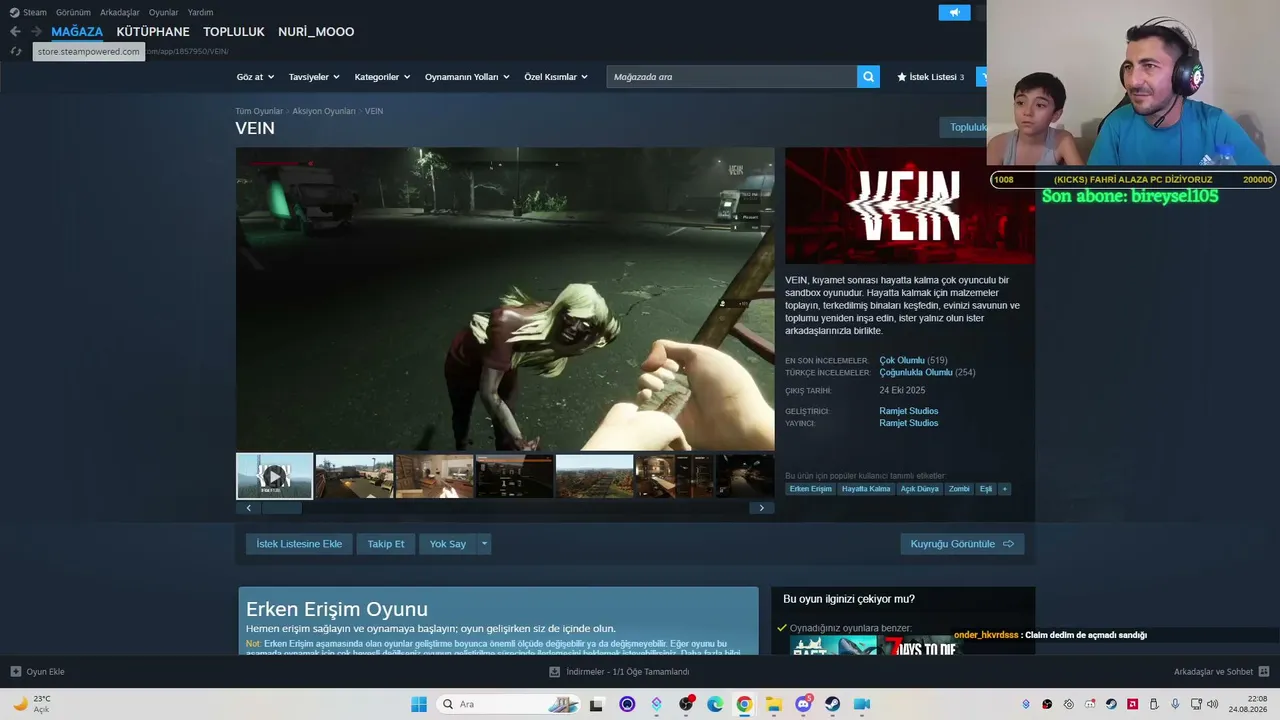Select the Açık Dünya tag
The height and width of the screenshot is (720, 1280).
click(x=920, y=489)
